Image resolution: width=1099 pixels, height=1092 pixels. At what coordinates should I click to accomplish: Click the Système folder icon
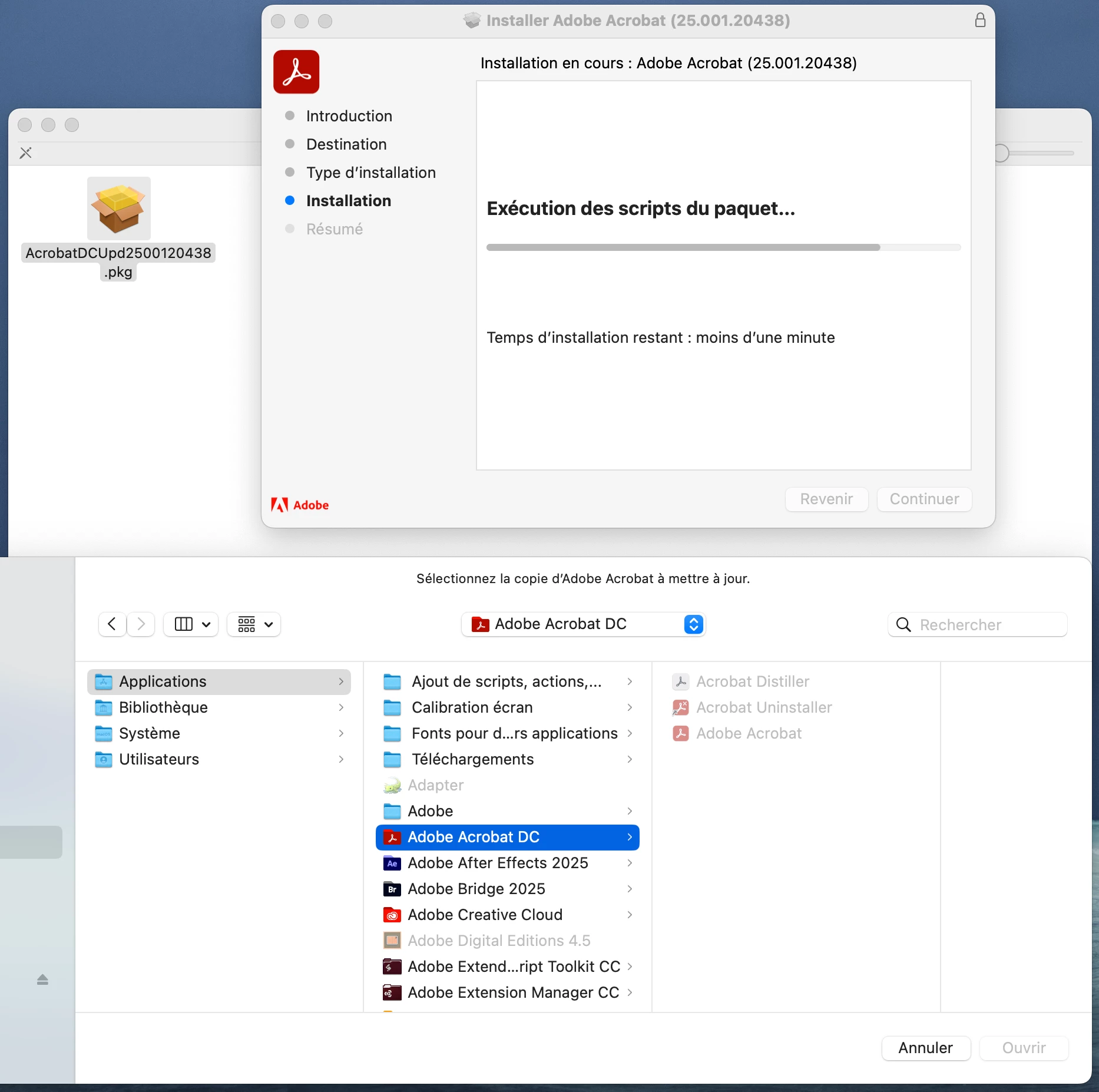104,733
